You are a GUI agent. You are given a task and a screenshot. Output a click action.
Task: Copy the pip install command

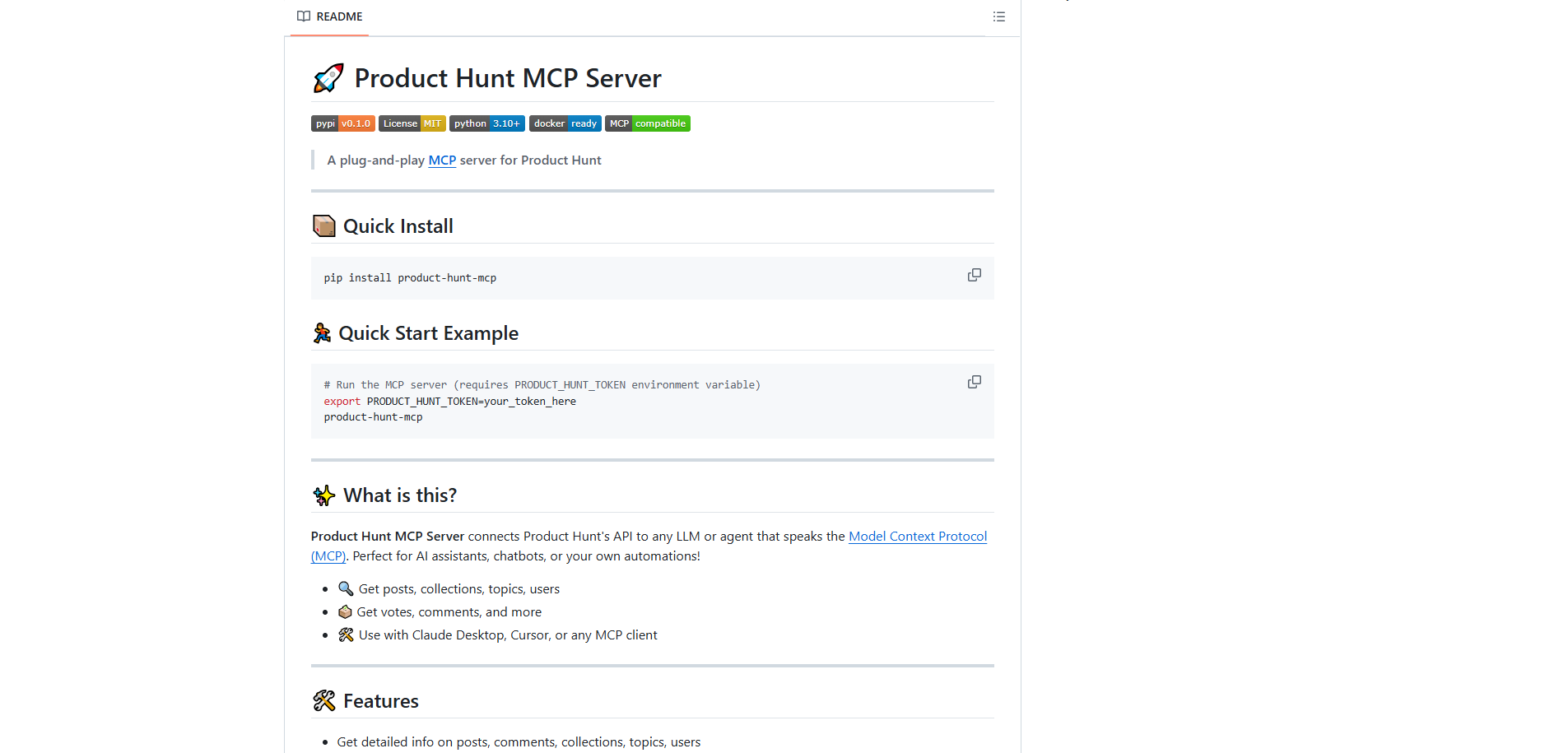pyautogui.click(x=974, y=274)
